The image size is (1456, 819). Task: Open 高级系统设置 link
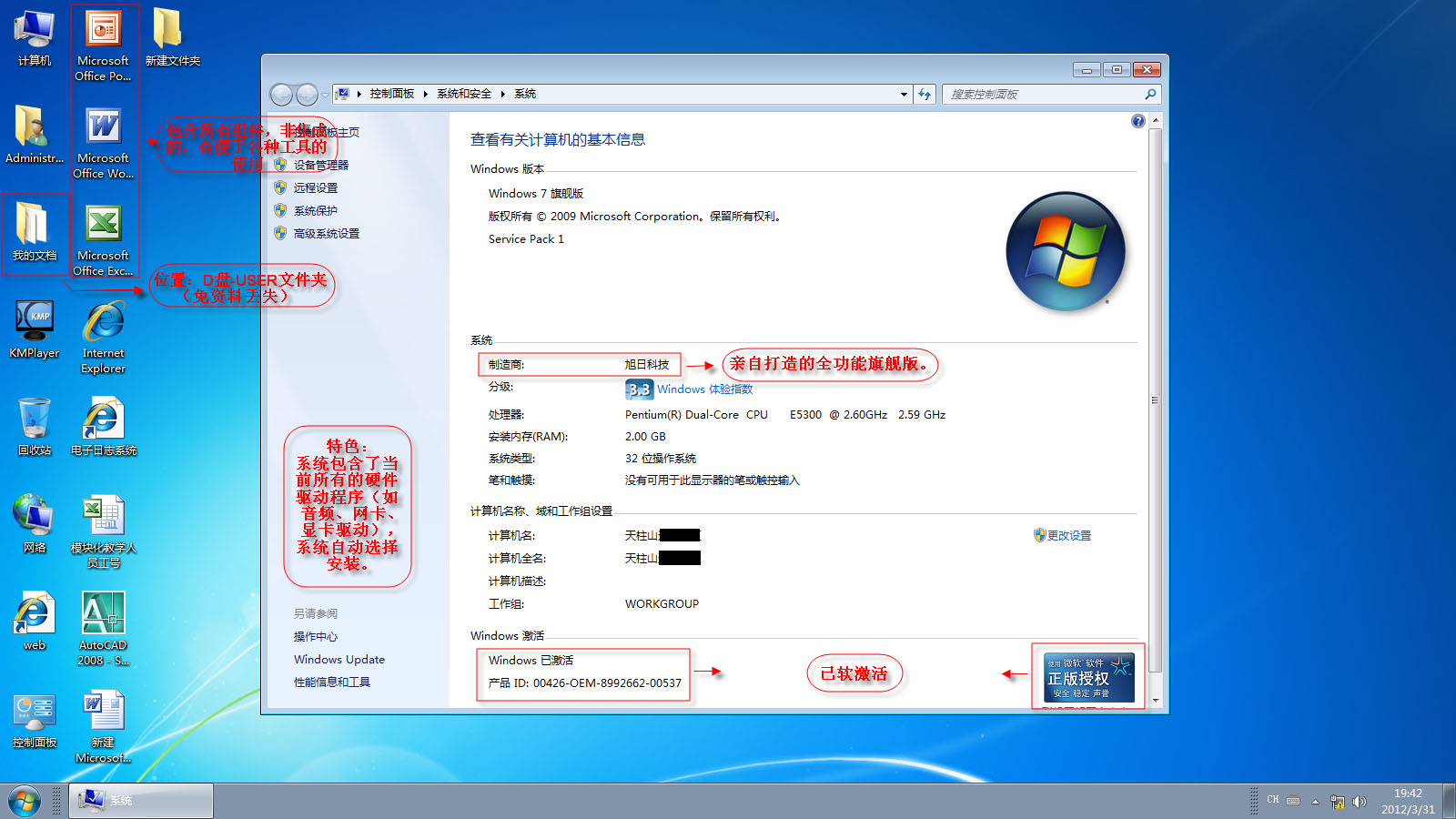click(326, 233)
